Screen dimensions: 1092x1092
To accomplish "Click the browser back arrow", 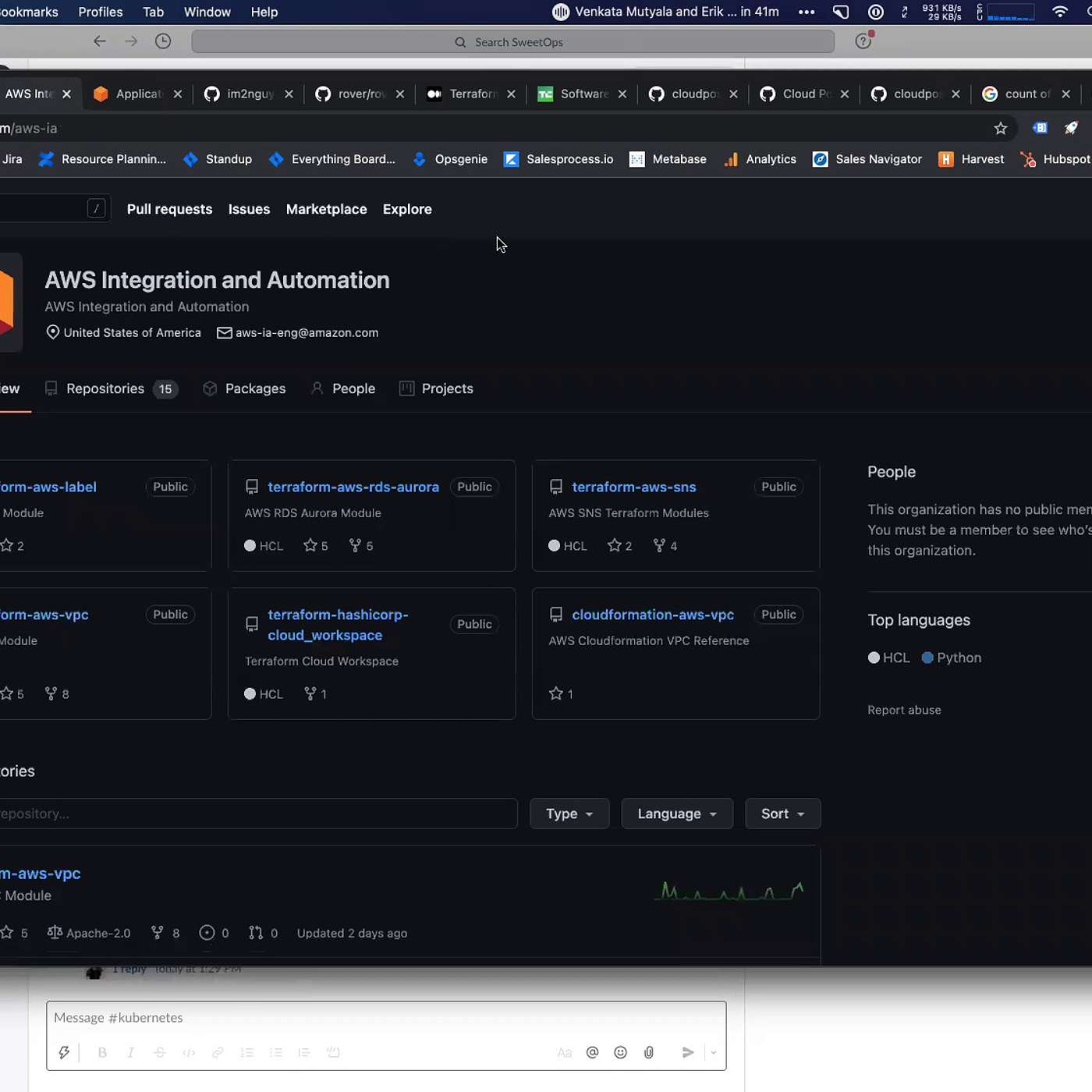I will click(100, 41).
